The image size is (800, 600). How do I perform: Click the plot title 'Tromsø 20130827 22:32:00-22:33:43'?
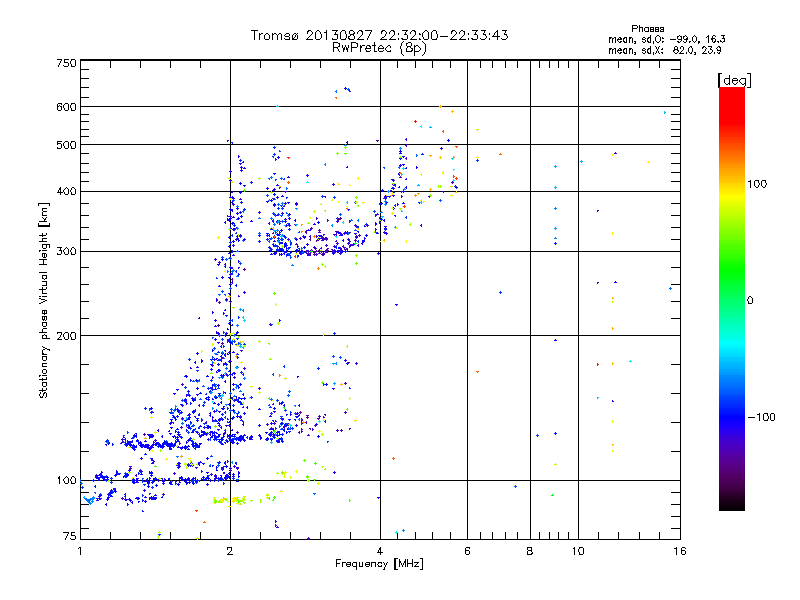tap(379, 35)
